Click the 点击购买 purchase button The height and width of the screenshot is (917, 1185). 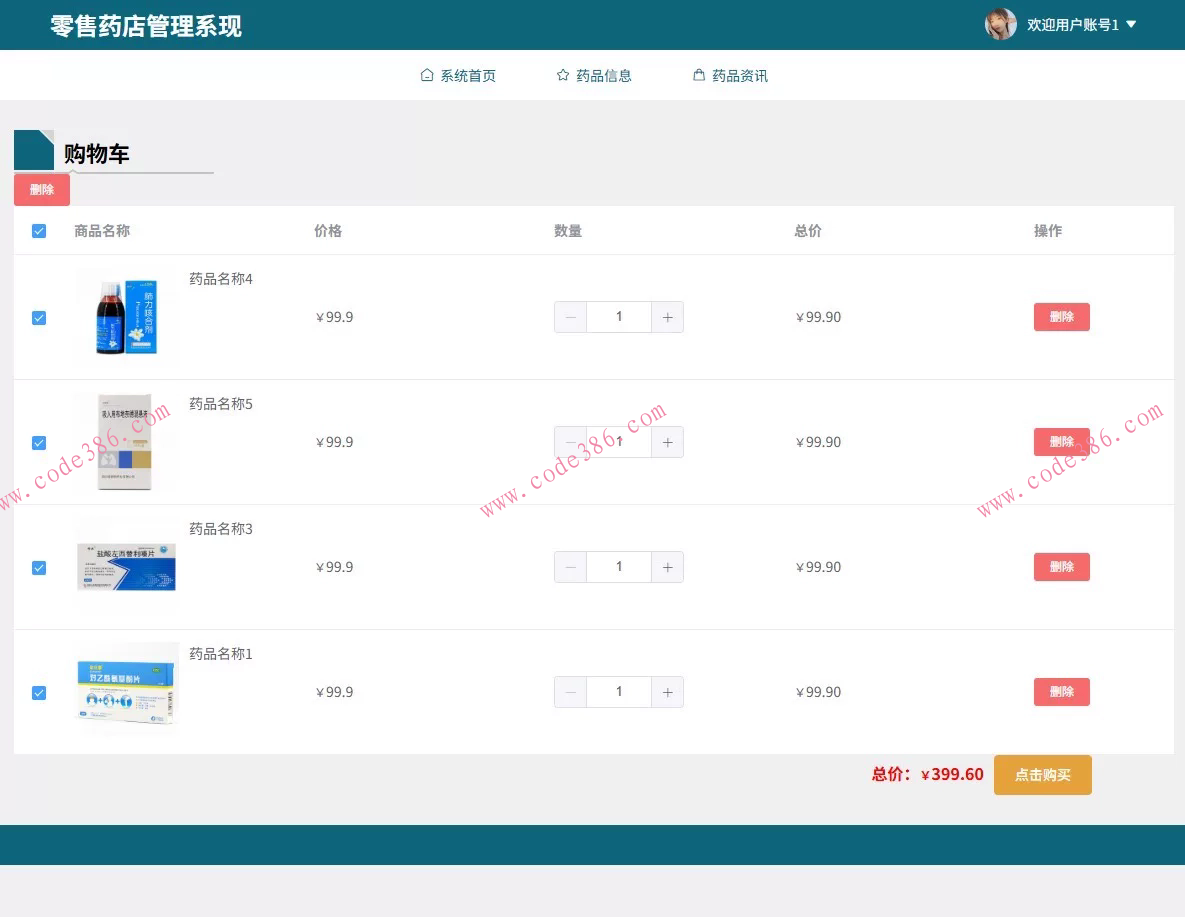point(1042,774)
